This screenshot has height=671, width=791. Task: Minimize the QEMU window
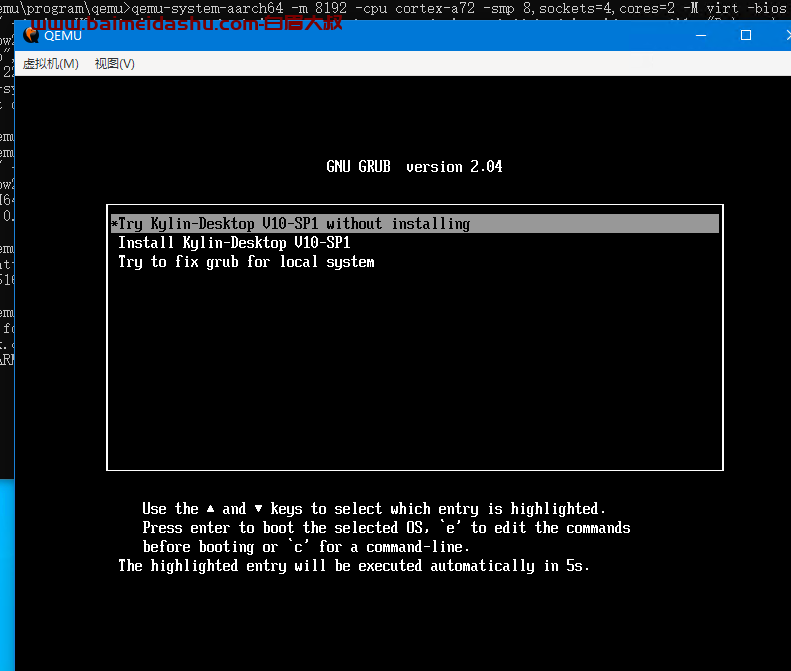[x=700, y=35]
